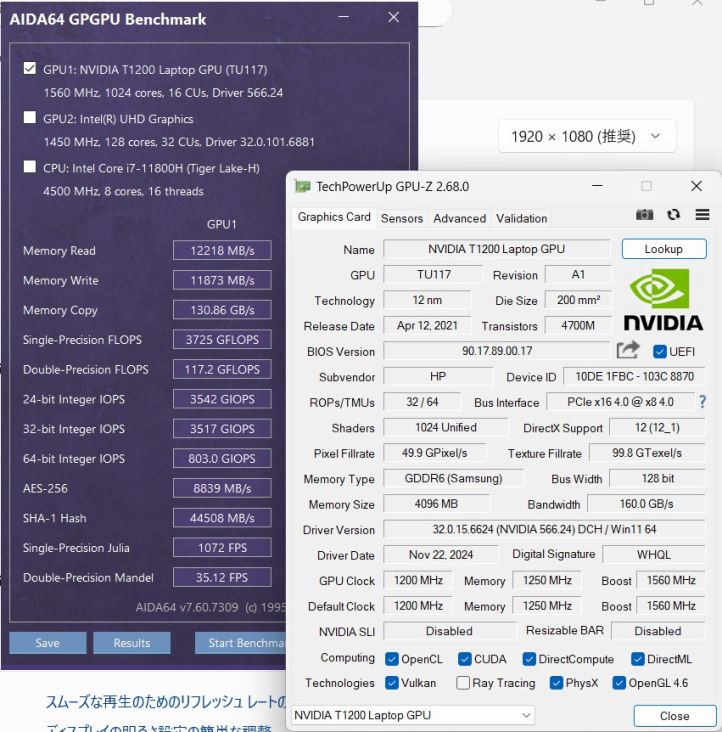Click the Memory Write 11873 MB/s value
722x732 pixels.
[222, 280]
